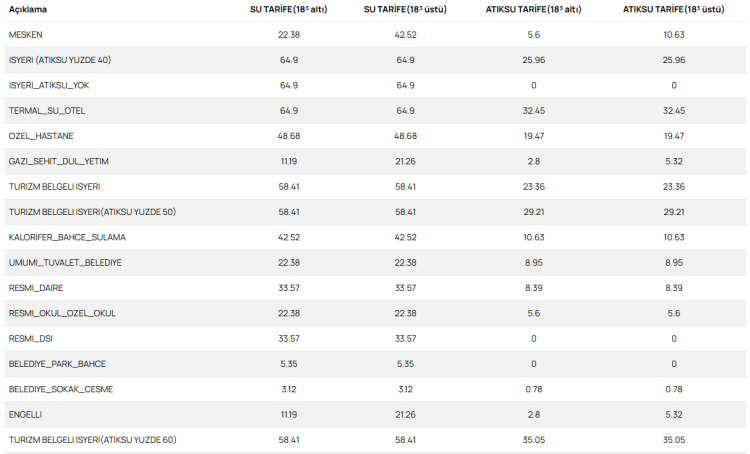Viewport: 750px width, 454px height.
Task: Select the ENGELLI row label
Action: coord(25,414)
